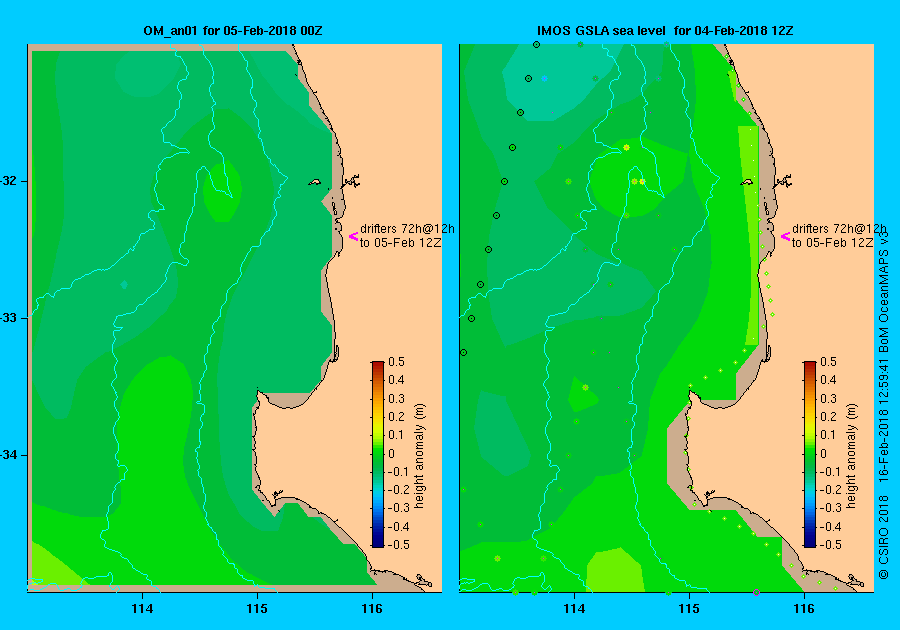
Task: Click the -0.3 tick on right color bar
Action: (829, 508)
